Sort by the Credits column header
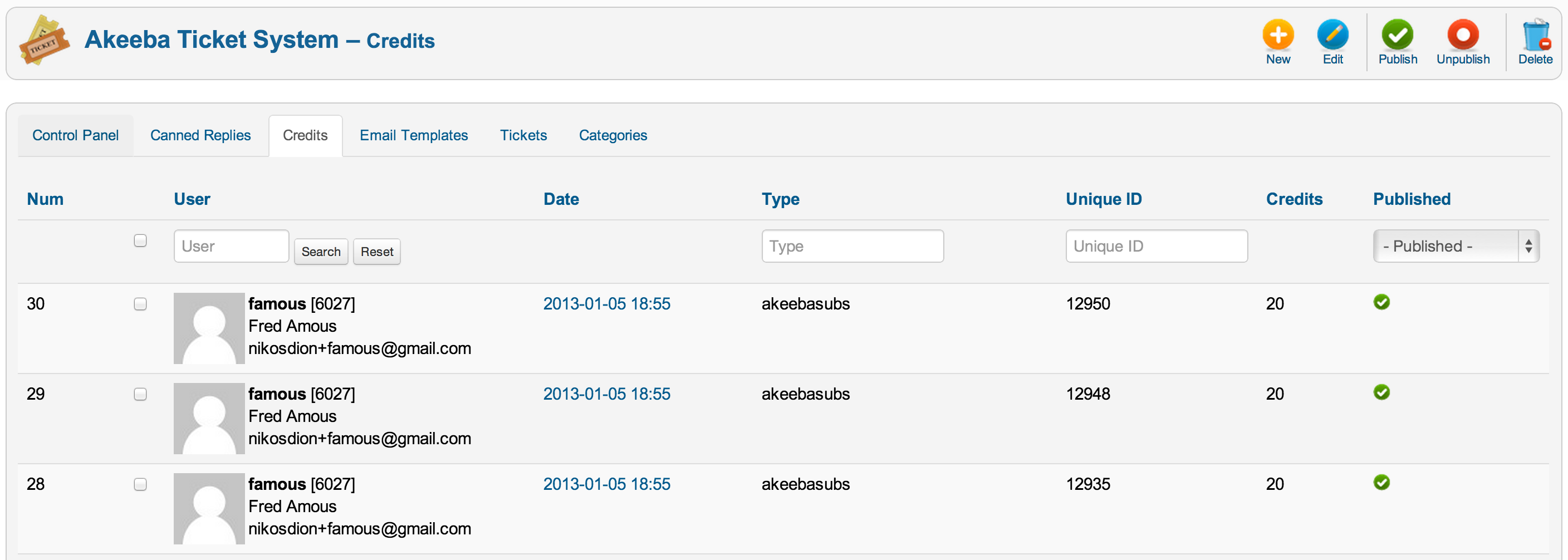The width and height of the screenshot is (1568, 560). tap(1294, 199)
